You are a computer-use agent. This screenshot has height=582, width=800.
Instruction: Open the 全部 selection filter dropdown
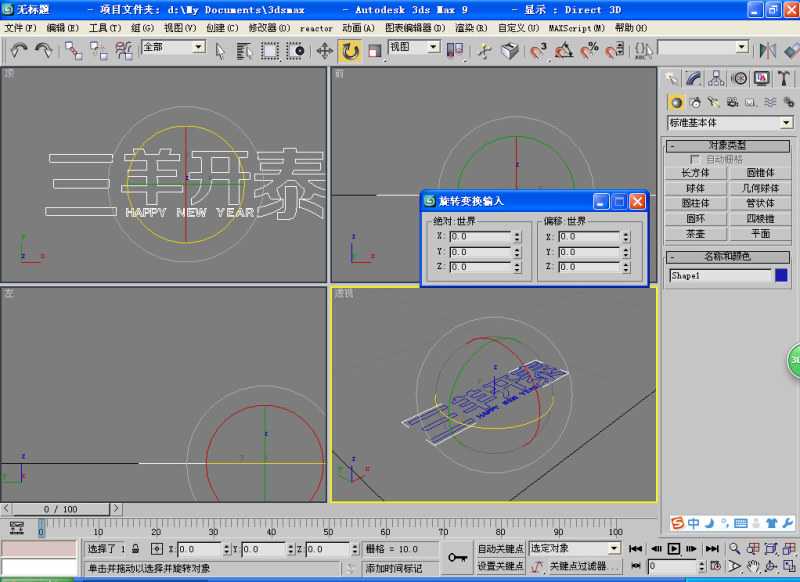coord(198,47)
